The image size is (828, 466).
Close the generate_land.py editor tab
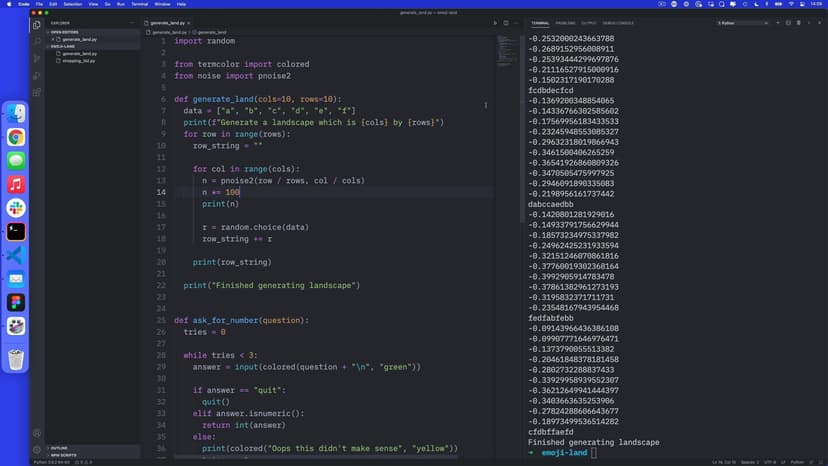click(x=189, y=22)
